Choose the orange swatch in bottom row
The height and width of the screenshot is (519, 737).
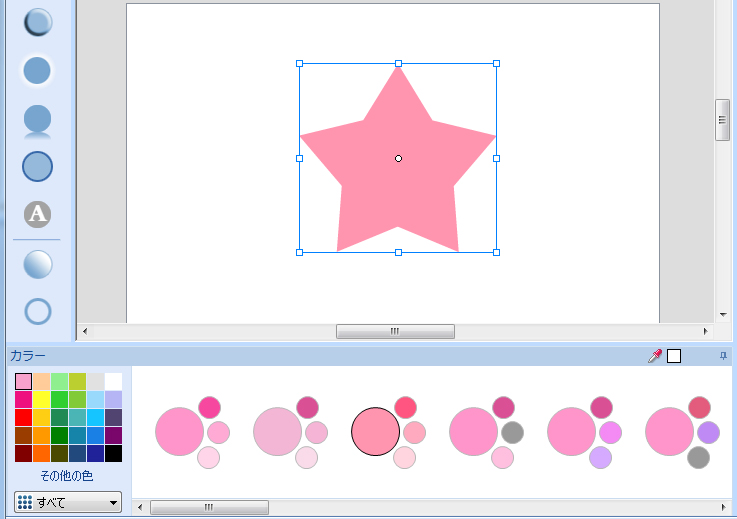[x=41, y=454]
